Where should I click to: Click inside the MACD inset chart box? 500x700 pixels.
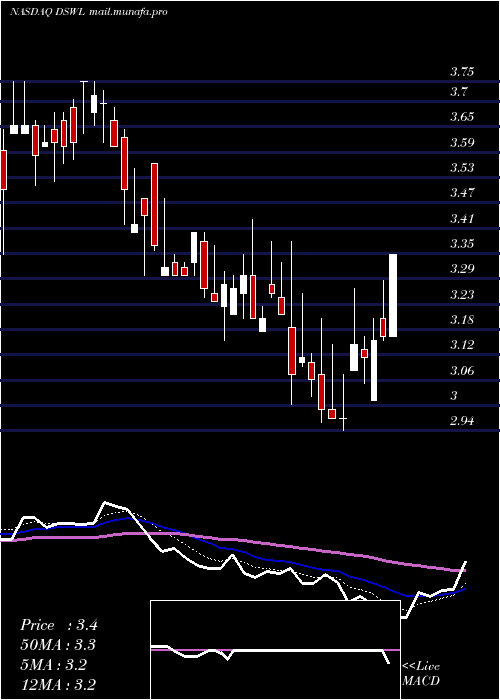pyautogui.click(x=275, y=650)
